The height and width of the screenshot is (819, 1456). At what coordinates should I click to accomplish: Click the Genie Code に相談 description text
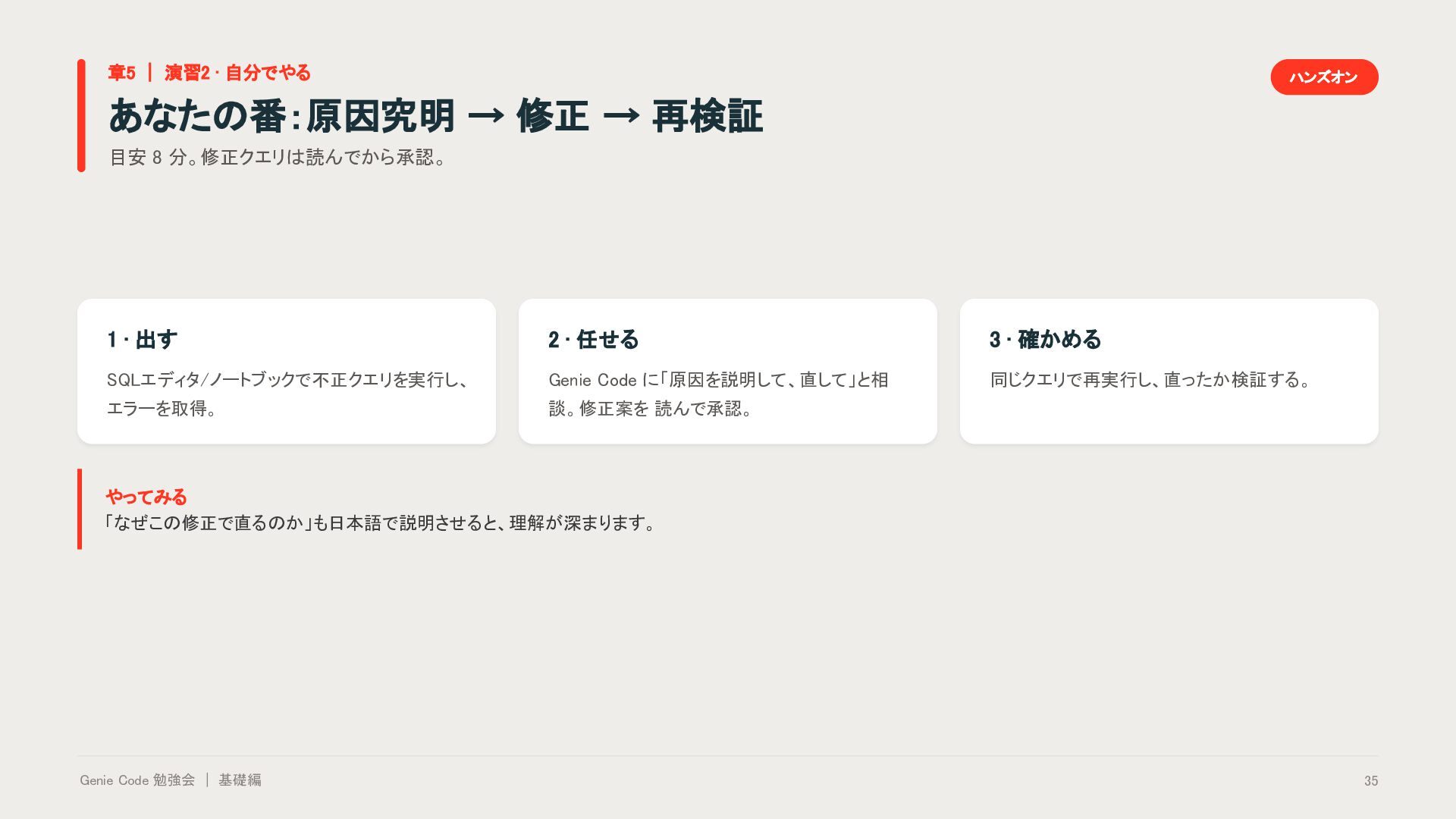tap(718, 394)
